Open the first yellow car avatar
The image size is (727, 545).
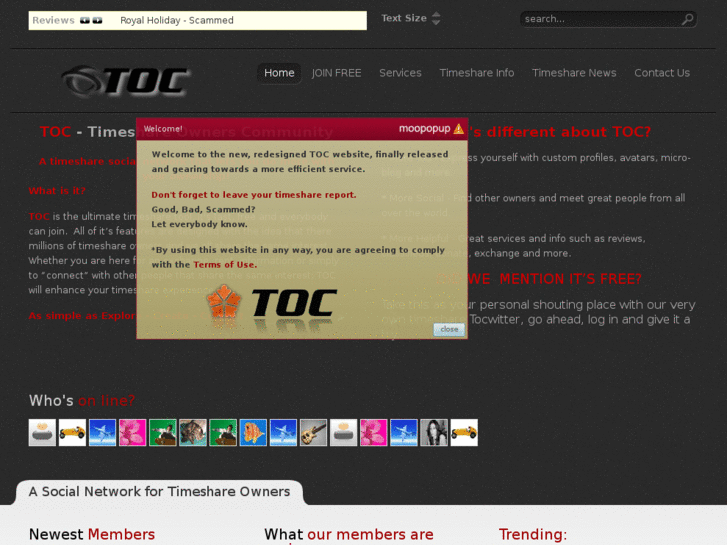click(72, 432)
